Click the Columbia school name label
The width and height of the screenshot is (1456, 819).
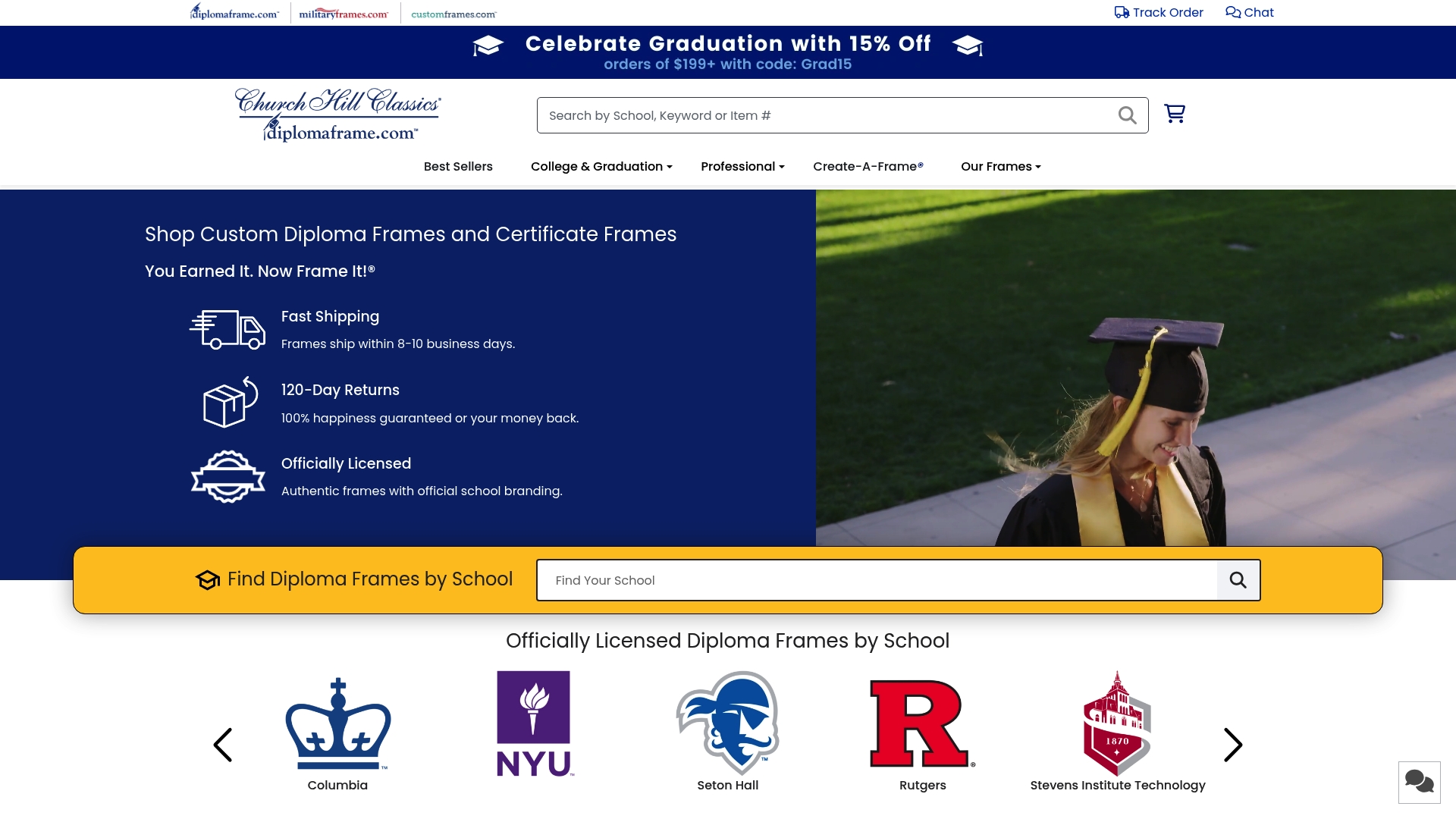tap(337, 786)
